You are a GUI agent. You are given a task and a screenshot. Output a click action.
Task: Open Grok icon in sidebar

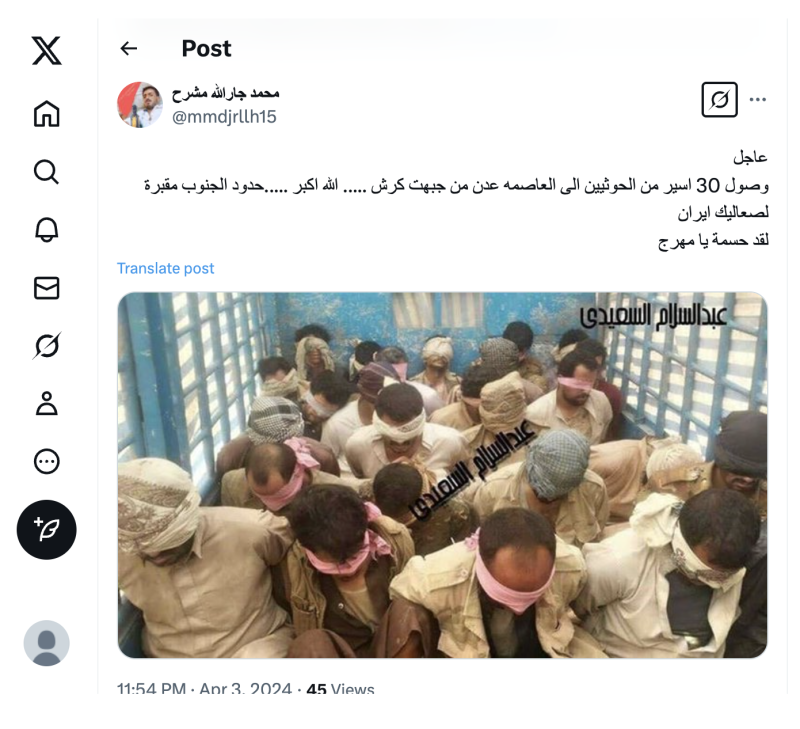(46, 346)
